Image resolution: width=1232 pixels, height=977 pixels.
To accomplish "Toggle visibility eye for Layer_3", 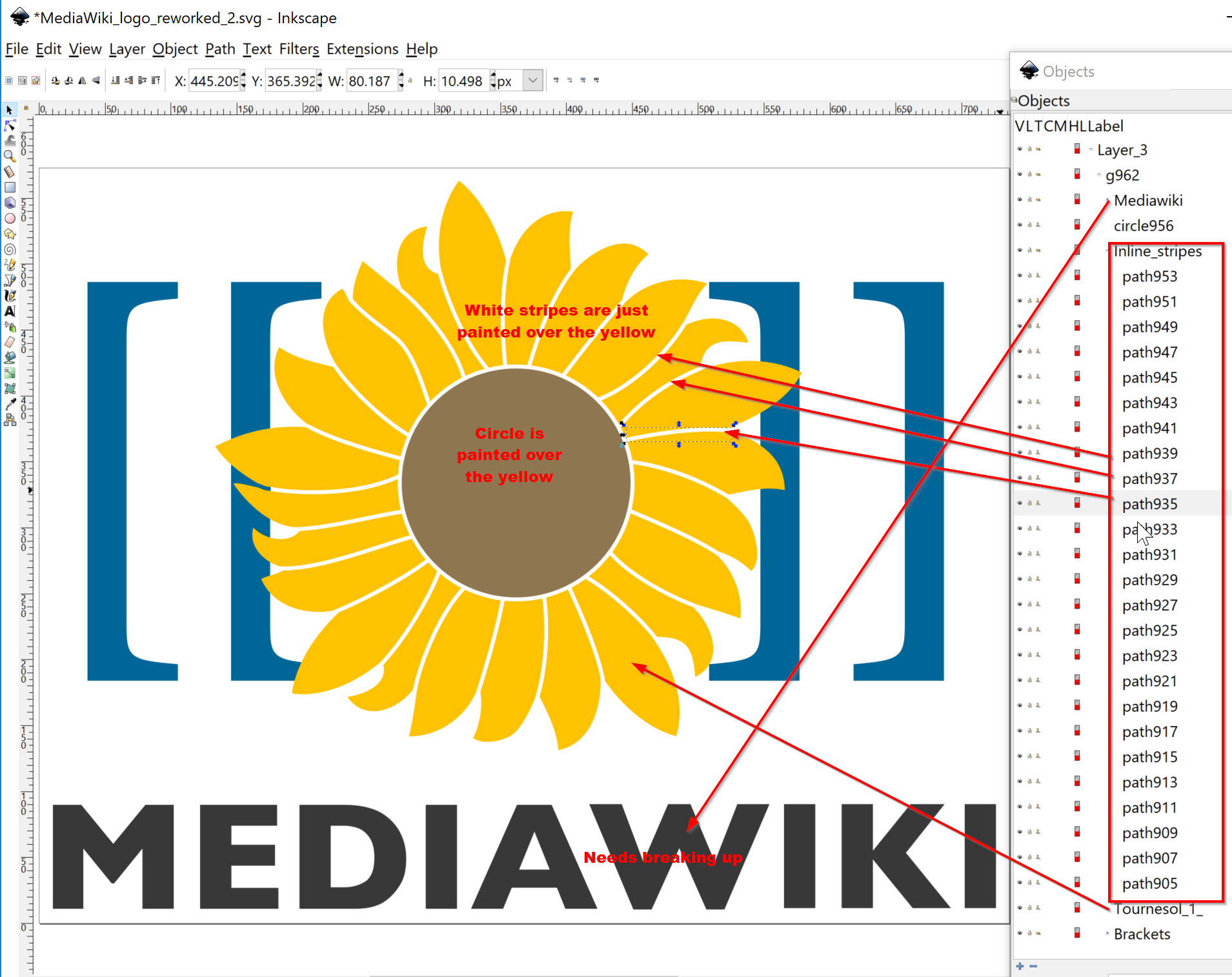I will click(x=1020, y=149).
